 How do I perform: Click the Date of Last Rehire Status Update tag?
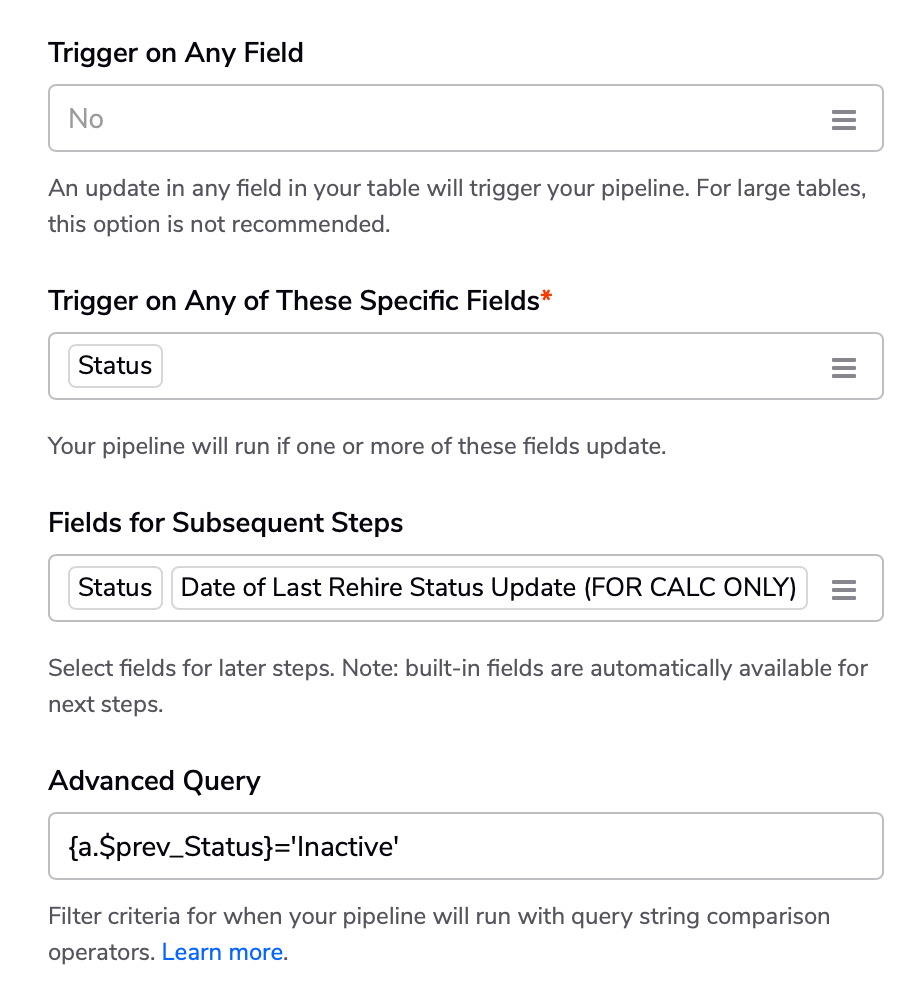coord(489,588)
